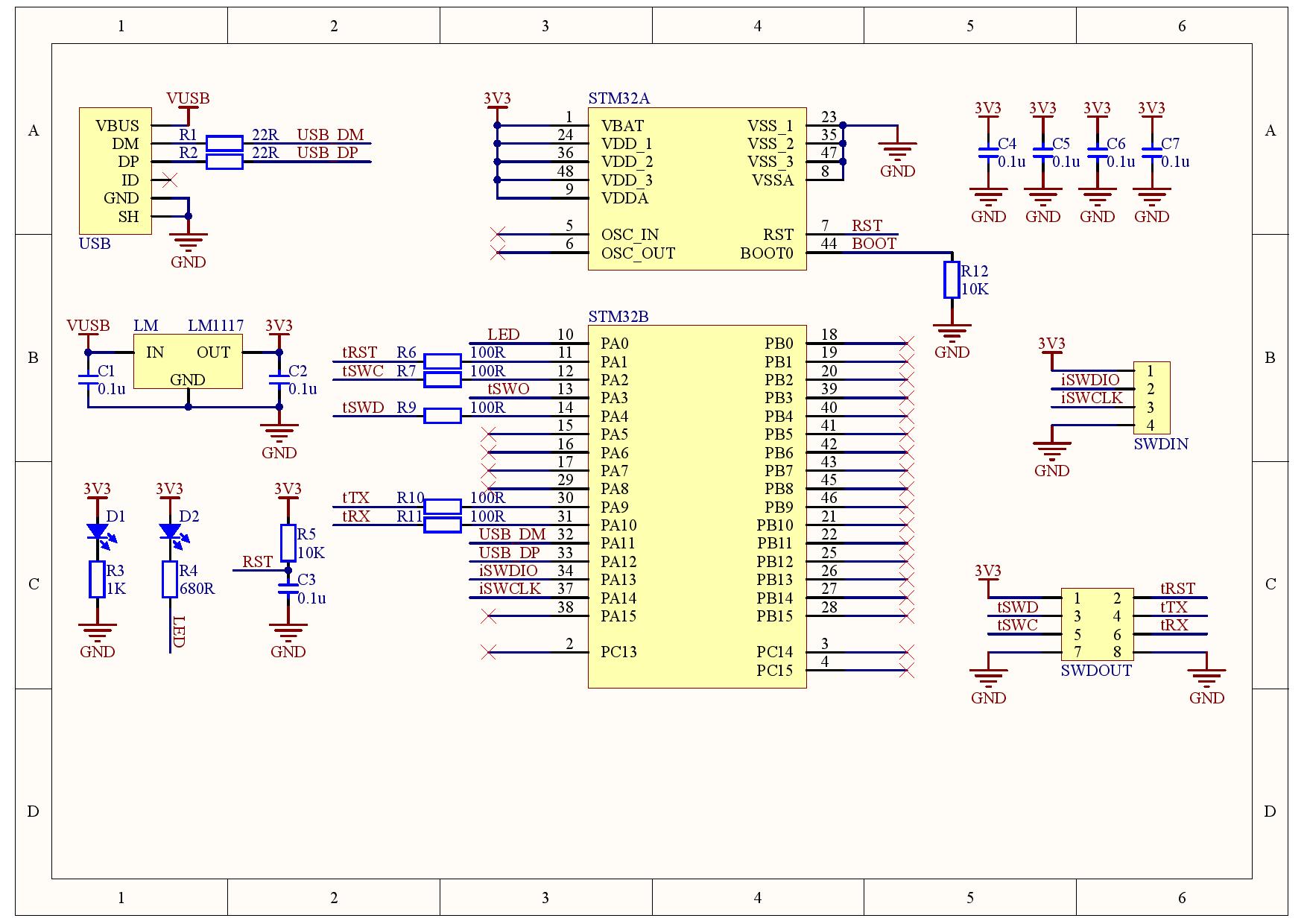
Task: Click the no-connect cross on PC13
Action: click(x=488, y=652)
